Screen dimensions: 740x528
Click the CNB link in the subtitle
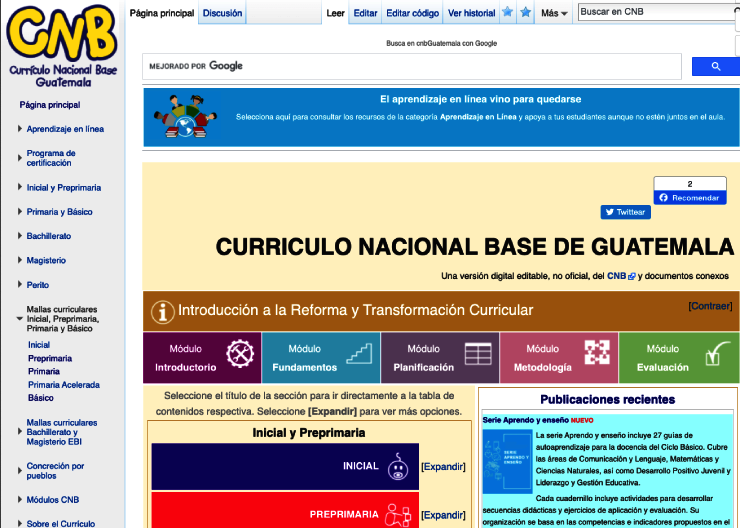tap(616, 276)
